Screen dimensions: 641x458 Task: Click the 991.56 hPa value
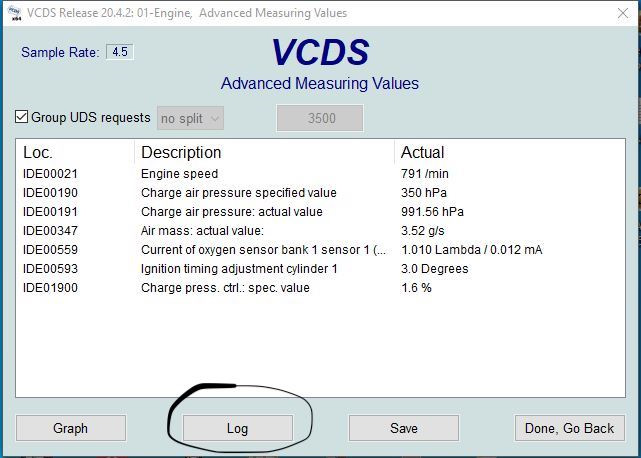pos(433,212)
